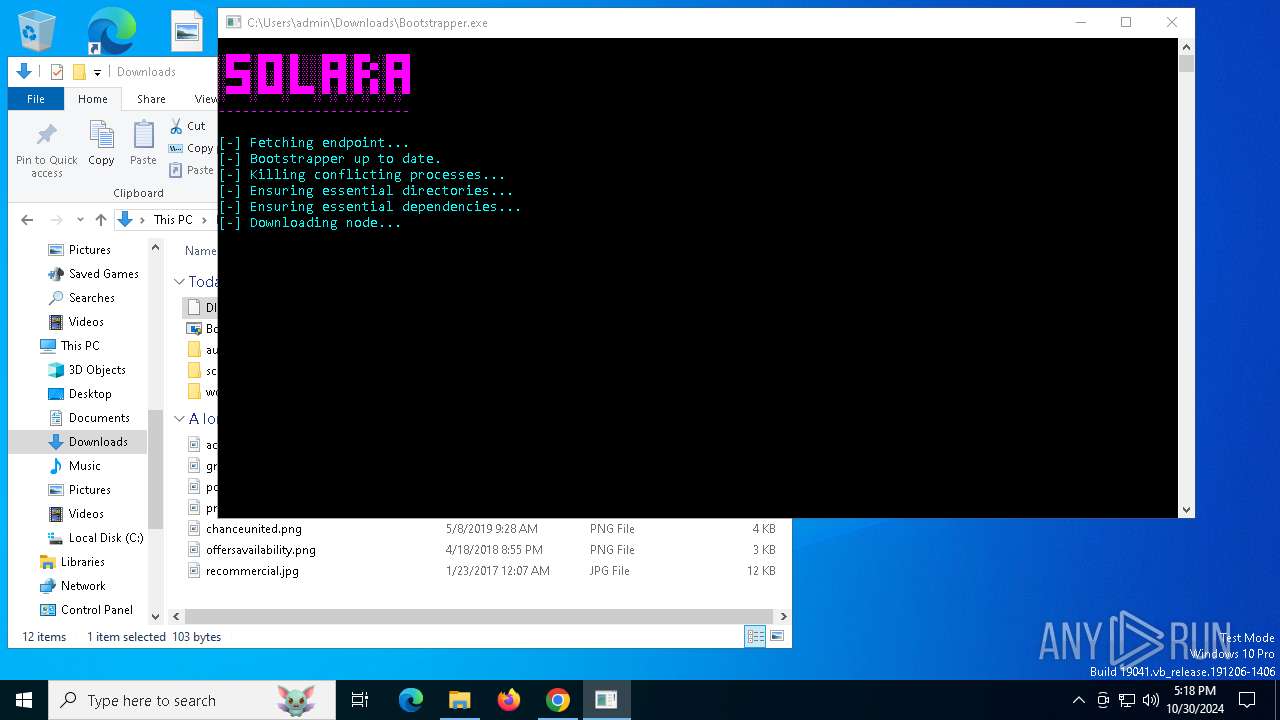Go up one folder level
The width and height of the screenshot is (1280, 720).
click(x=100, y=220)
